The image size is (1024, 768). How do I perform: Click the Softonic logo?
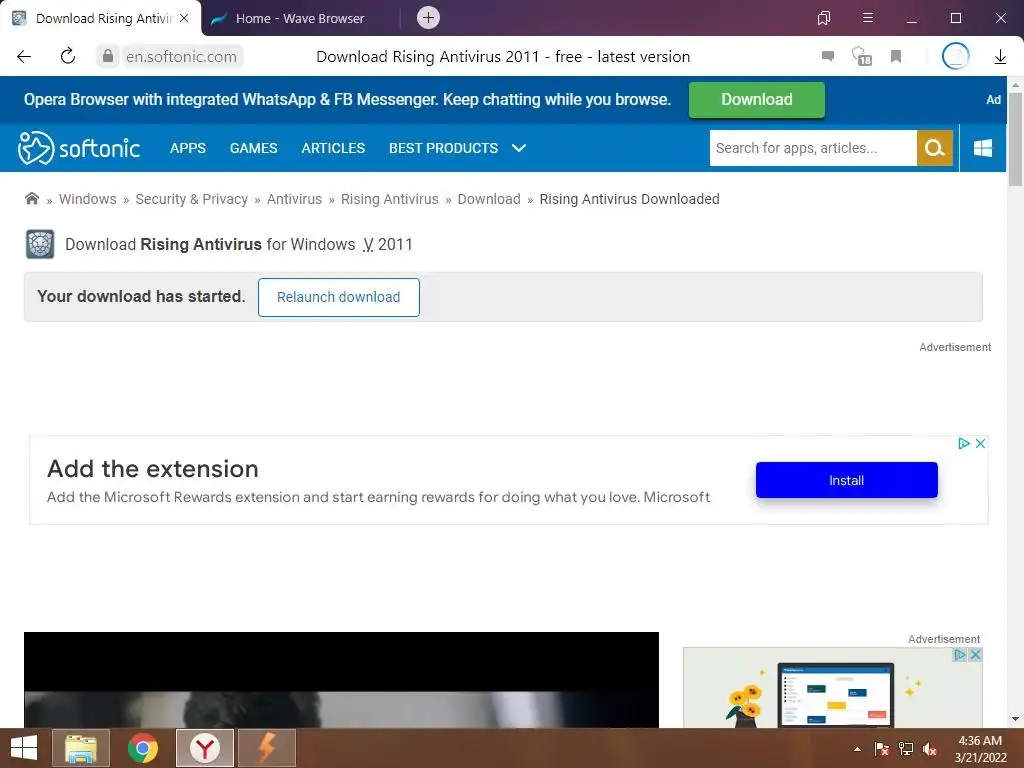[x=78, y=148]
